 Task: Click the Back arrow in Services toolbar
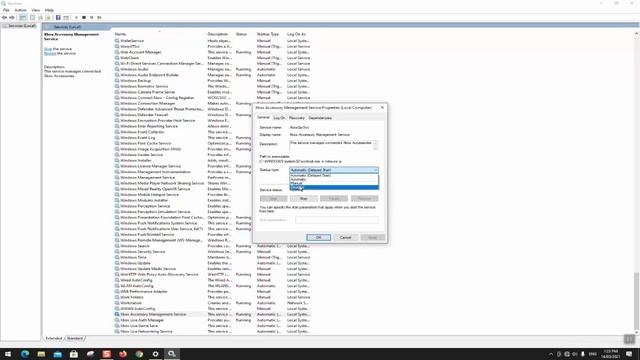tap(4, 18)
